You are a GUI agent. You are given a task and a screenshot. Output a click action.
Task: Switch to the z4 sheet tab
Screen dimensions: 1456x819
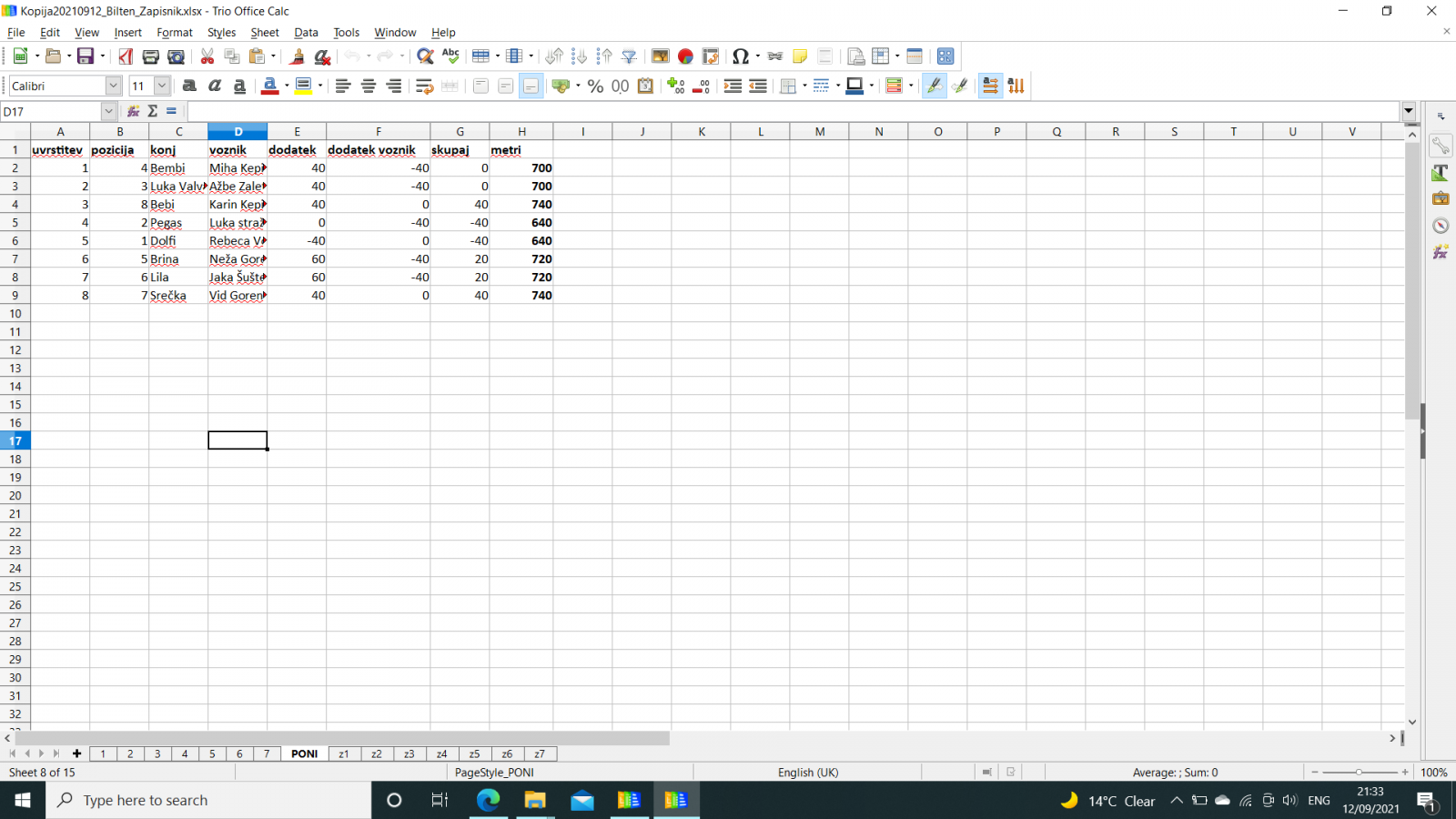441,753
